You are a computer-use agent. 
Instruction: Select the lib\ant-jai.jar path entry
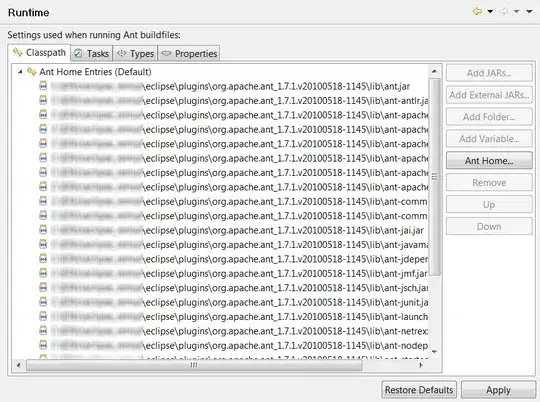(x=237, y=230)
